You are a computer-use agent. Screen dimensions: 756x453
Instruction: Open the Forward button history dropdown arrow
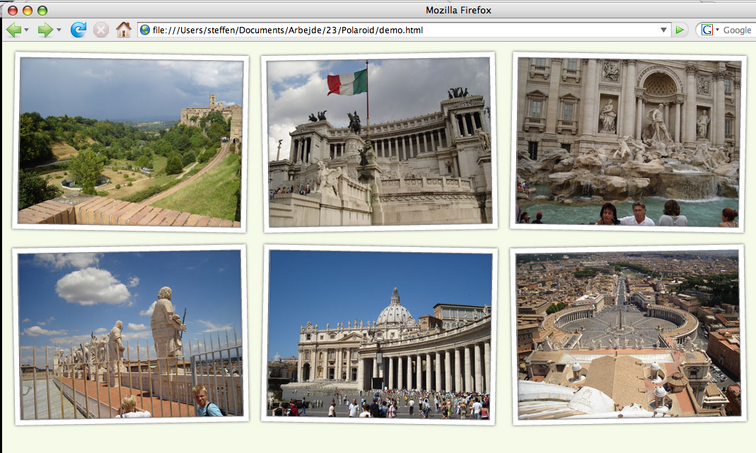59,30
